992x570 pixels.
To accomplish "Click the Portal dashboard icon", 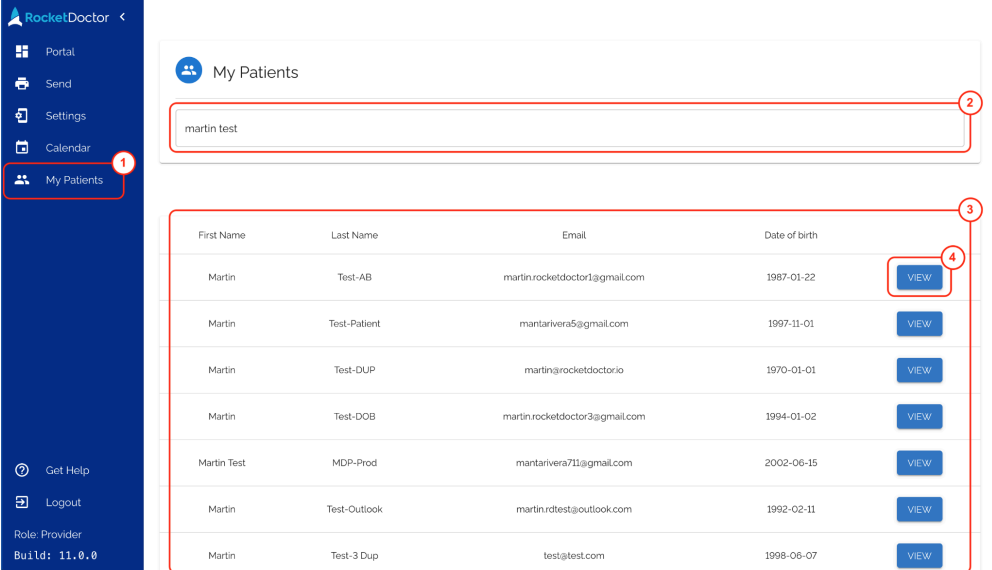I will click(22, 52).
